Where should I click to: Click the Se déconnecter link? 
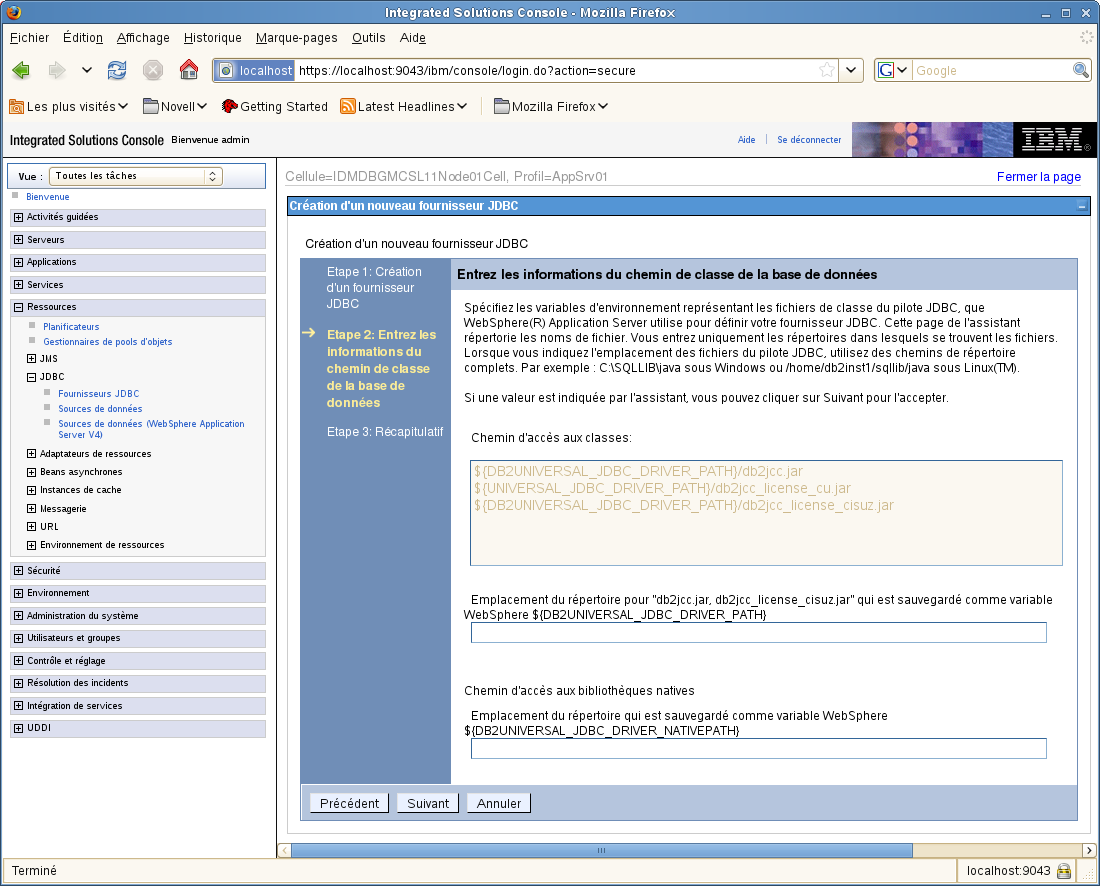coord(809,140)
